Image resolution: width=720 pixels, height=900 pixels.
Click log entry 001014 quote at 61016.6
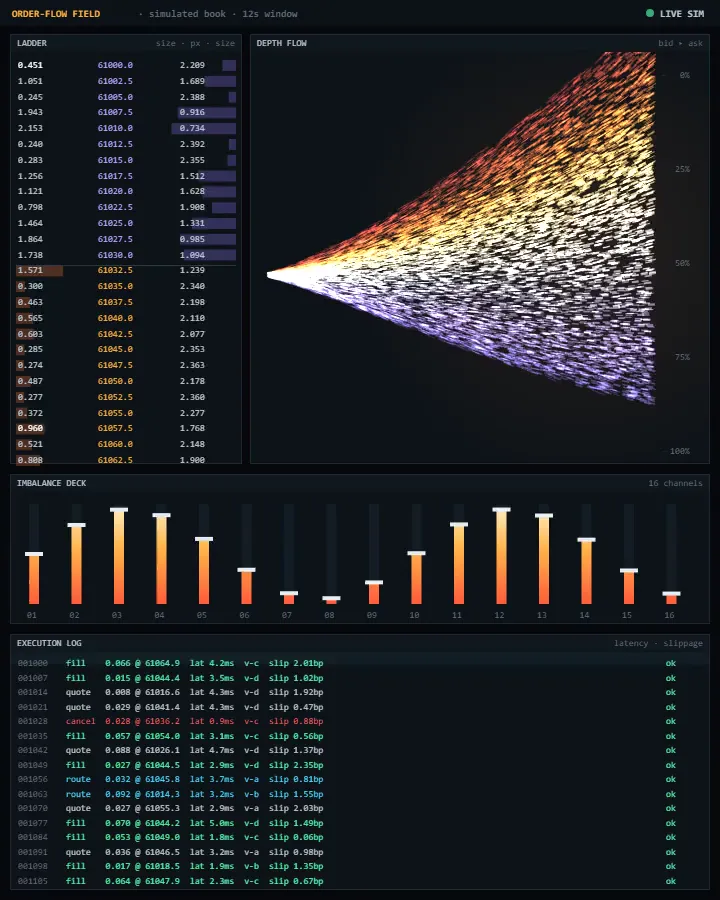(362, 692)
